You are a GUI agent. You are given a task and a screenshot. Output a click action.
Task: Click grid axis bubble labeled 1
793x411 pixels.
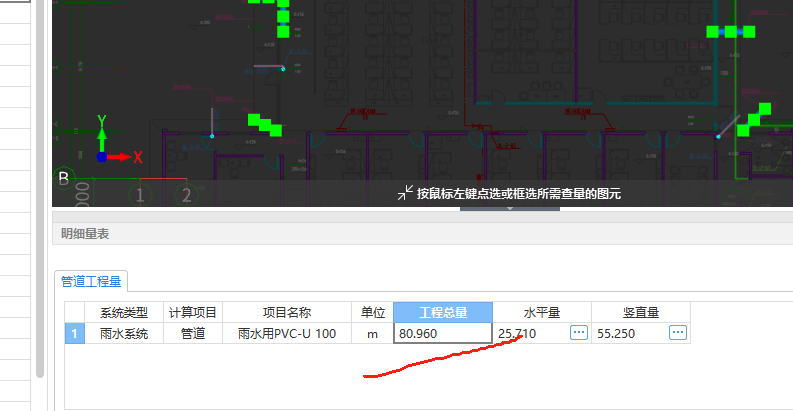[140, 195]
